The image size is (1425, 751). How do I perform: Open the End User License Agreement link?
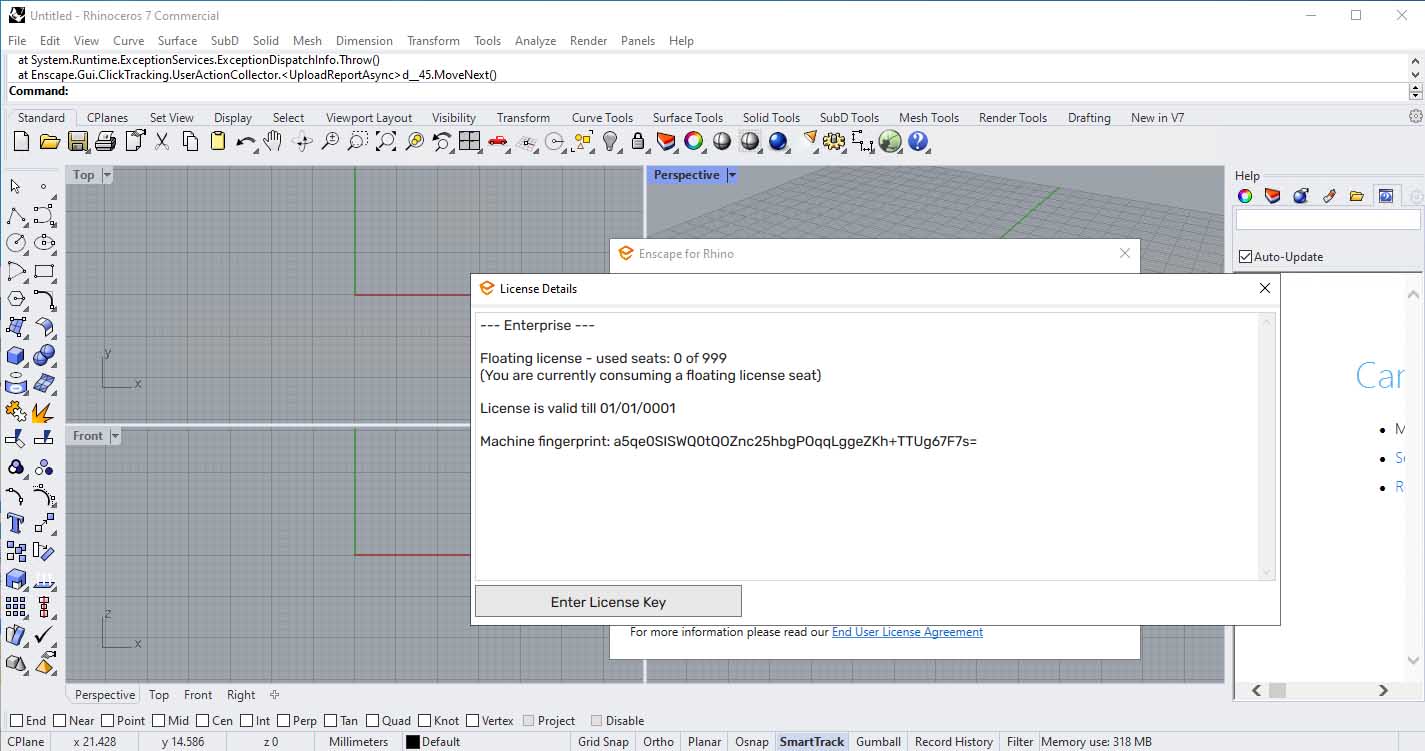coord(907,632)
